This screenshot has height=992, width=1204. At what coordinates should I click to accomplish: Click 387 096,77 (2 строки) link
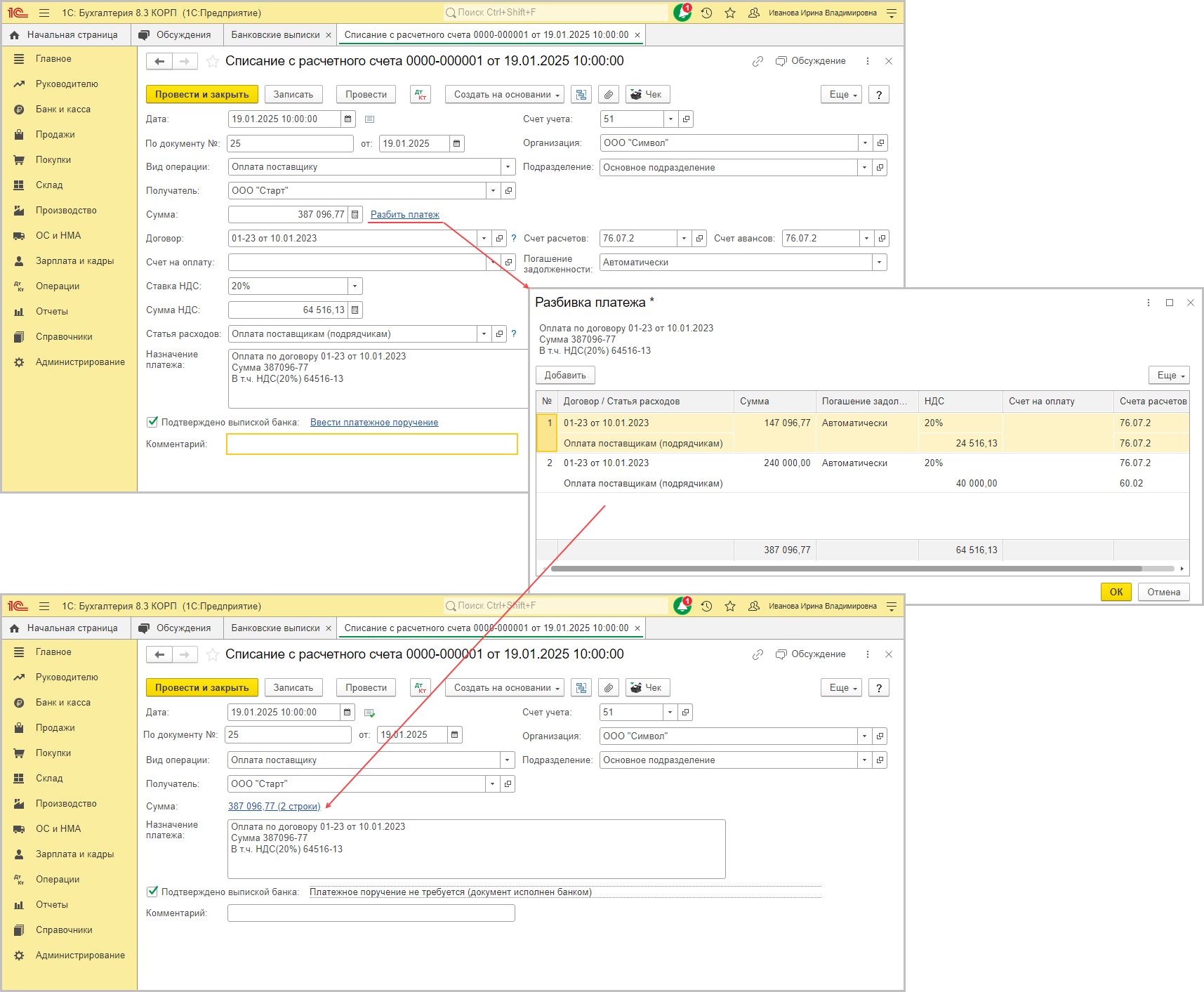(274, 807)
